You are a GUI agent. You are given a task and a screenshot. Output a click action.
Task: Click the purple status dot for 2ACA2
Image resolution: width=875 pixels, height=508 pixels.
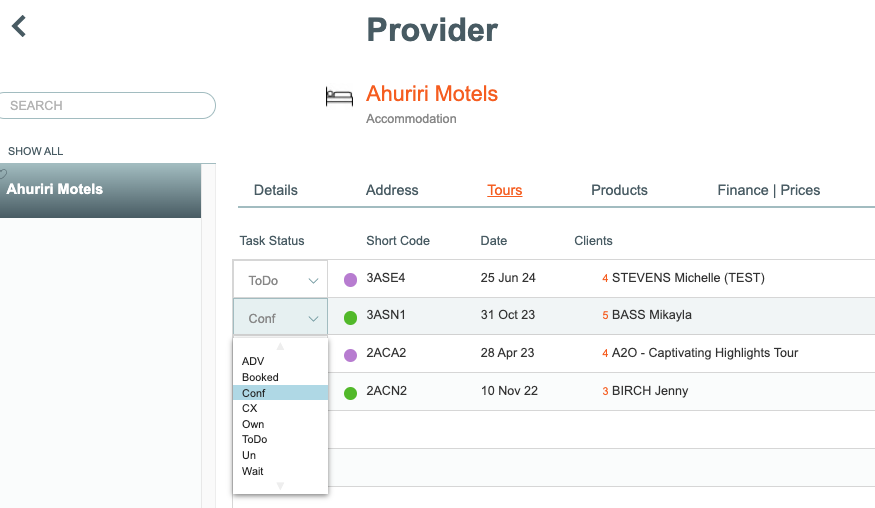click(350, 355)
